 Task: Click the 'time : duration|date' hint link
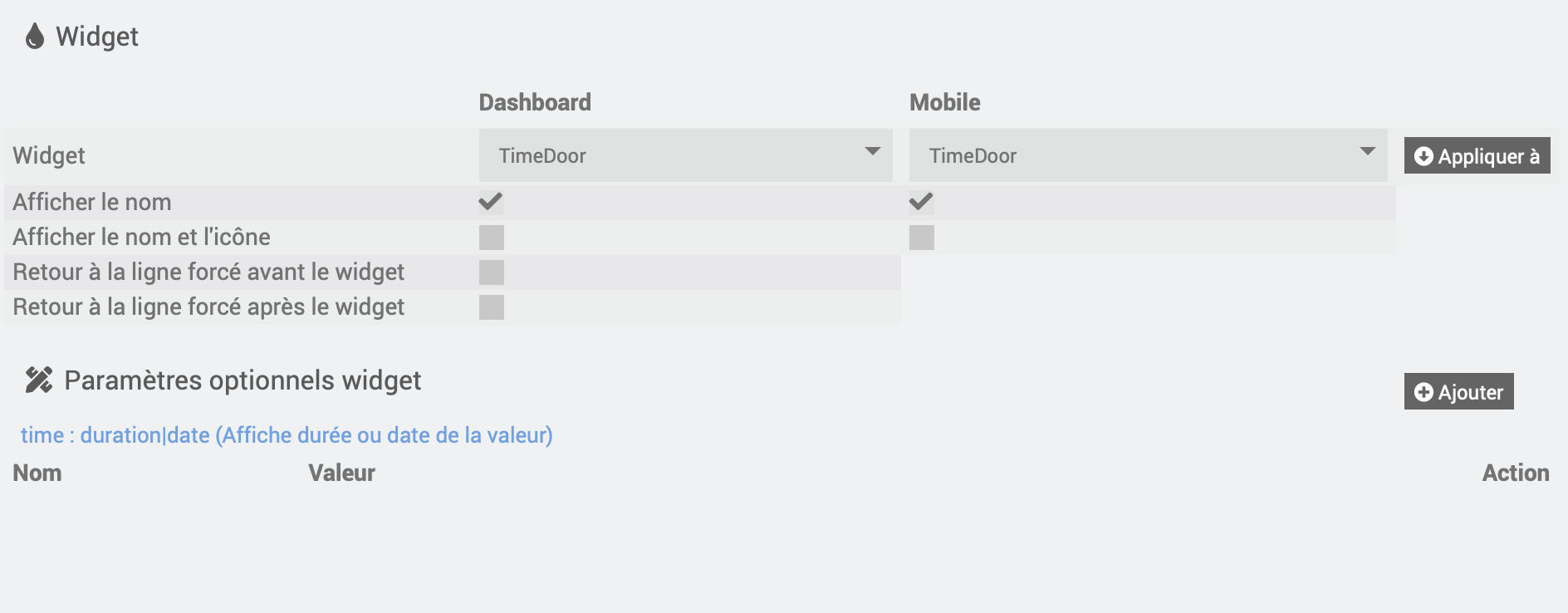tap(287, 435)
